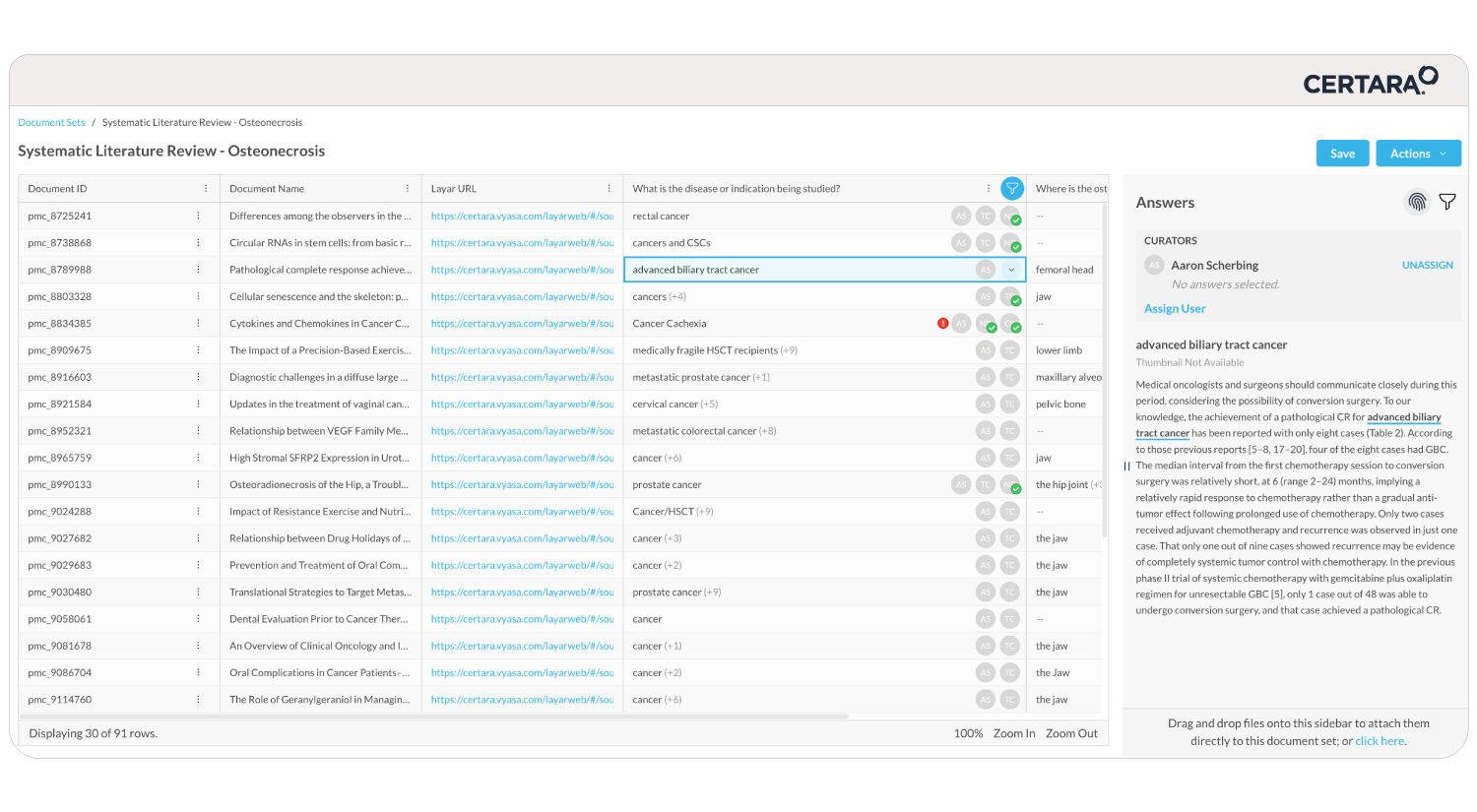Click AS avatar on rectal cancer row
The width and height of the screenshot is (1477, 812).
tap(961, 216)
